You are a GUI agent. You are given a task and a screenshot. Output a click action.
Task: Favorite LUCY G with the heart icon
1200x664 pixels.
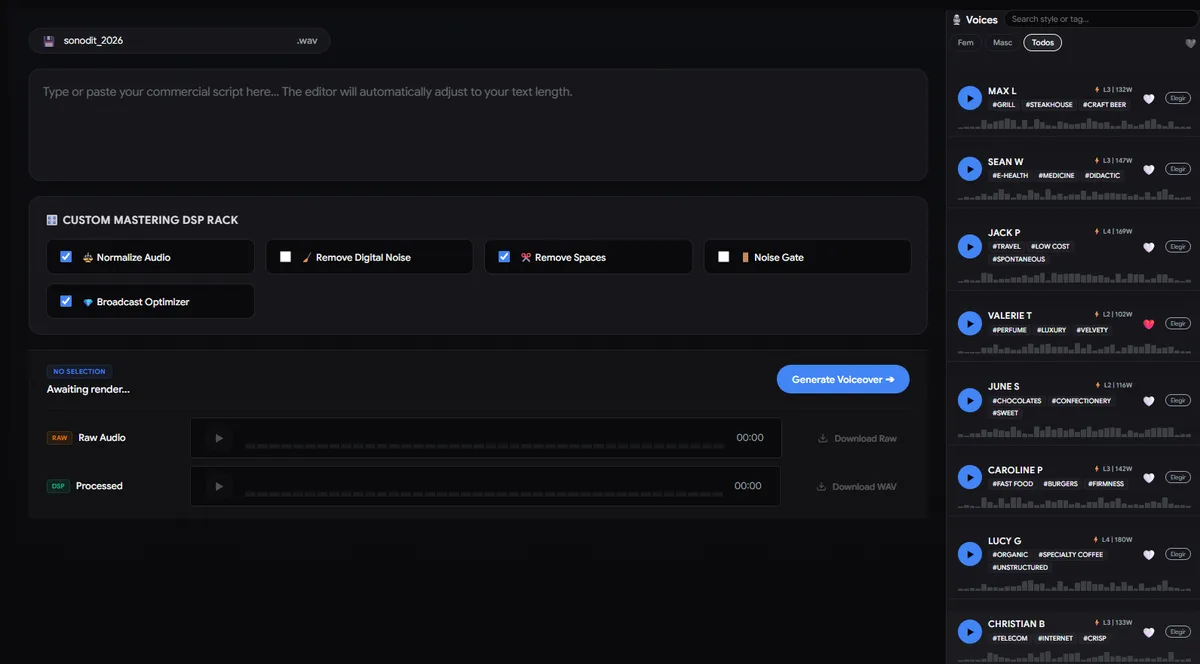click(1149, 554)
